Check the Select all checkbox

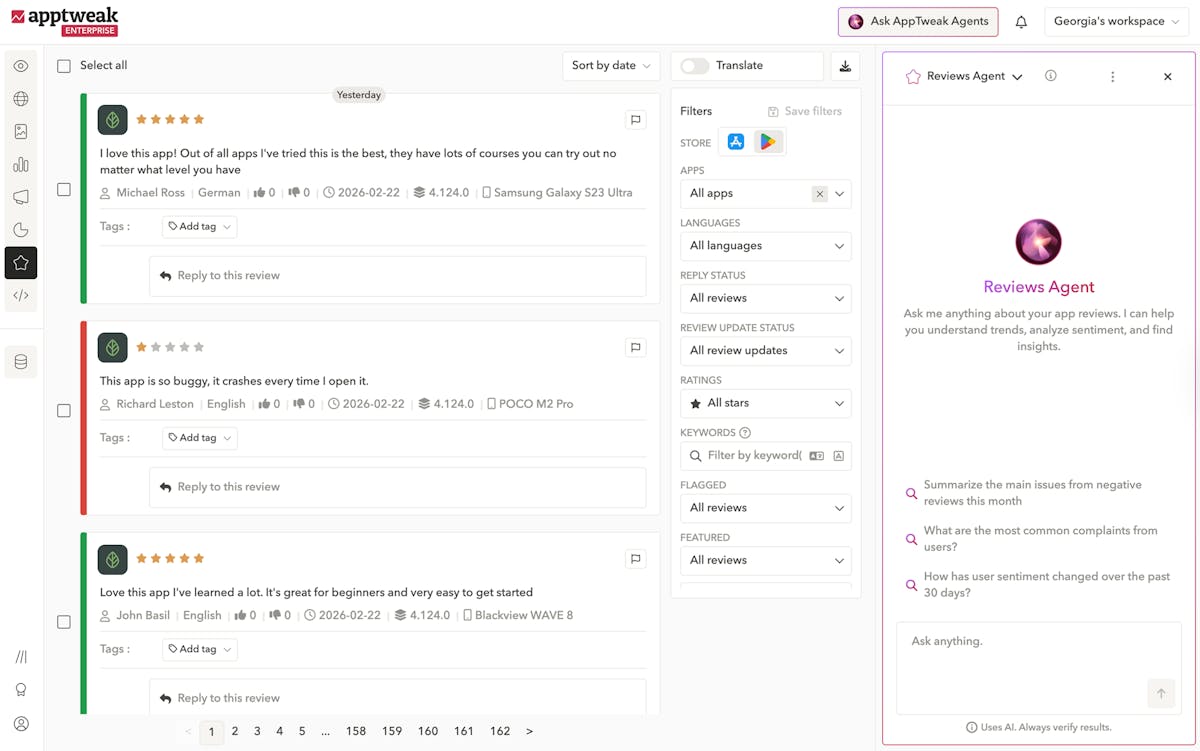click(64, 66)
